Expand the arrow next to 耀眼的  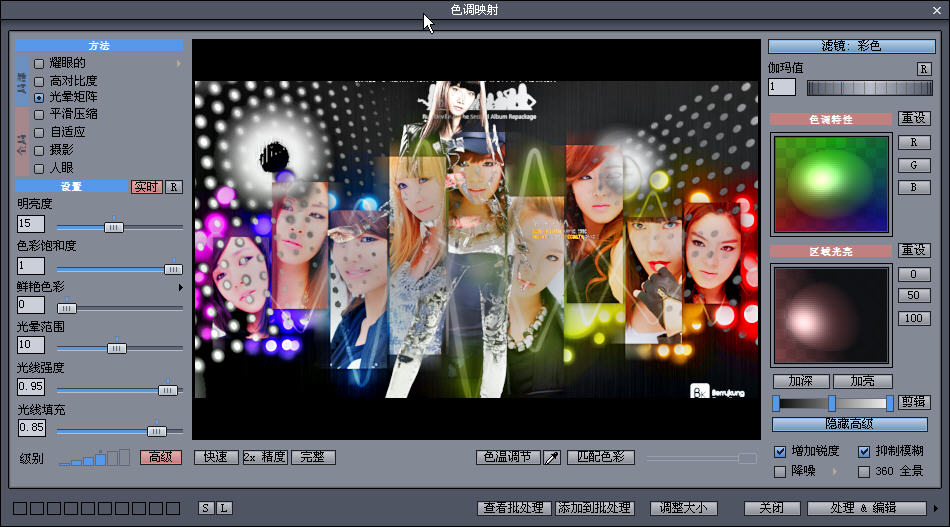pyautogui.click(x=179, y=63)
